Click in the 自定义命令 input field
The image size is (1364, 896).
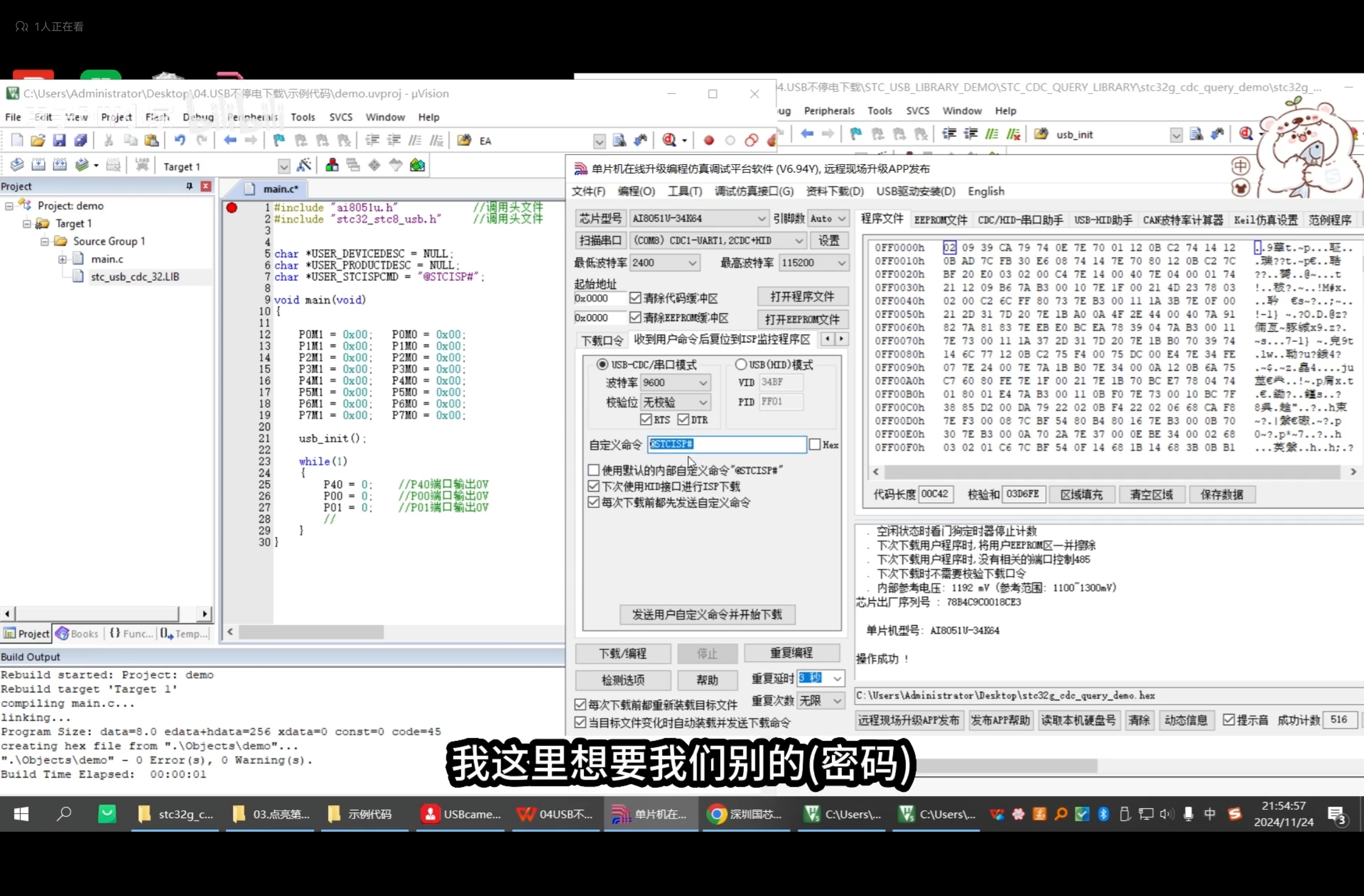coord(745,445)
